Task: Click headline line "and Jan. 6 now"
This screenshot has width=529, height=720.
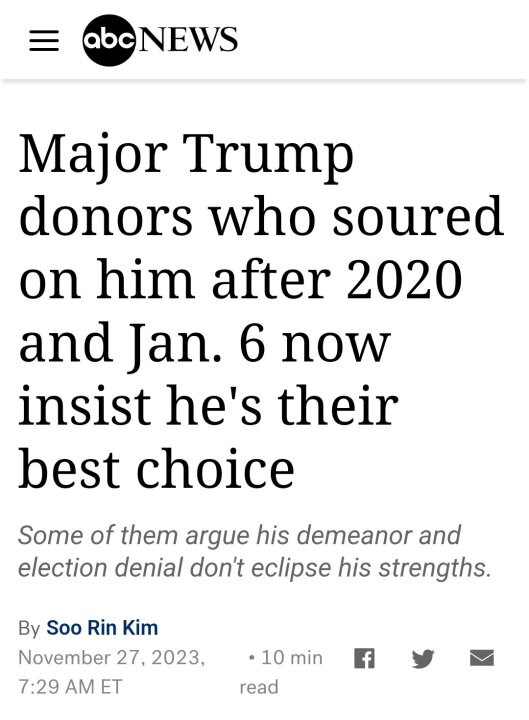Action: coord(205,343)
